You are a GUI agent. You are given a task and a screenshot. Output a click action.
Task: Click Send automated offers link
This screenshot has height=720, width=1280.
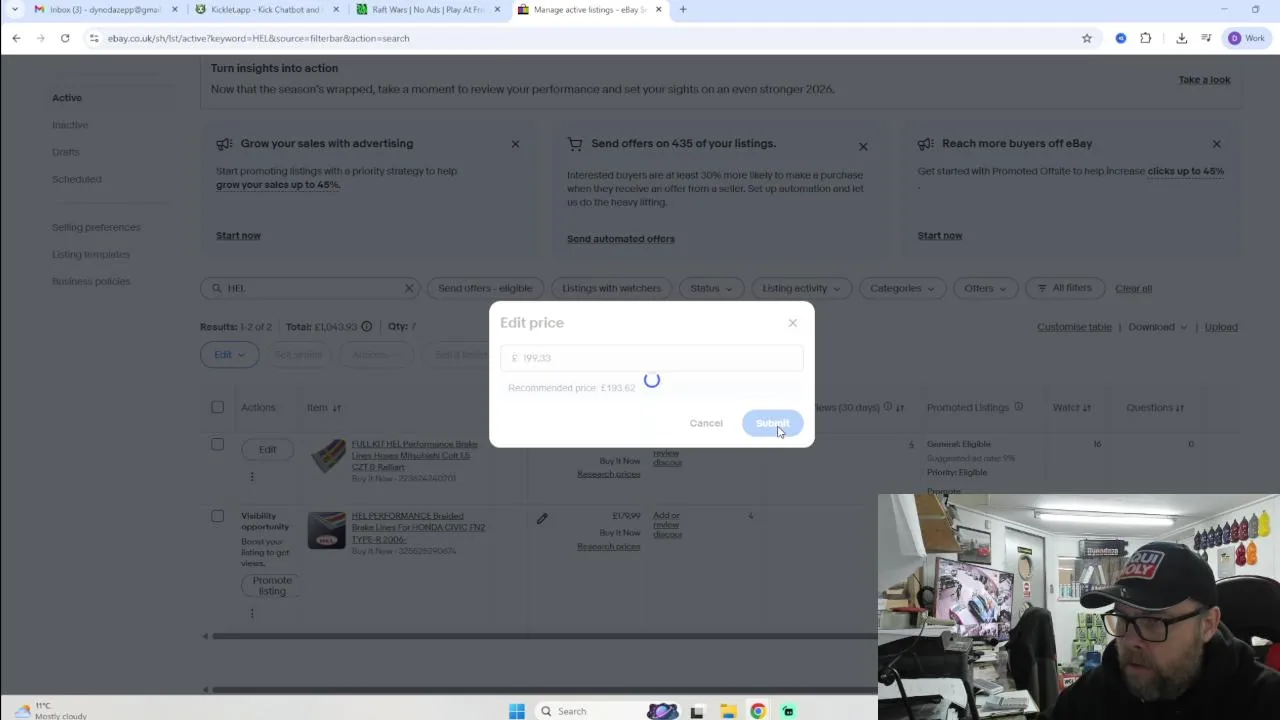(621, 239)
